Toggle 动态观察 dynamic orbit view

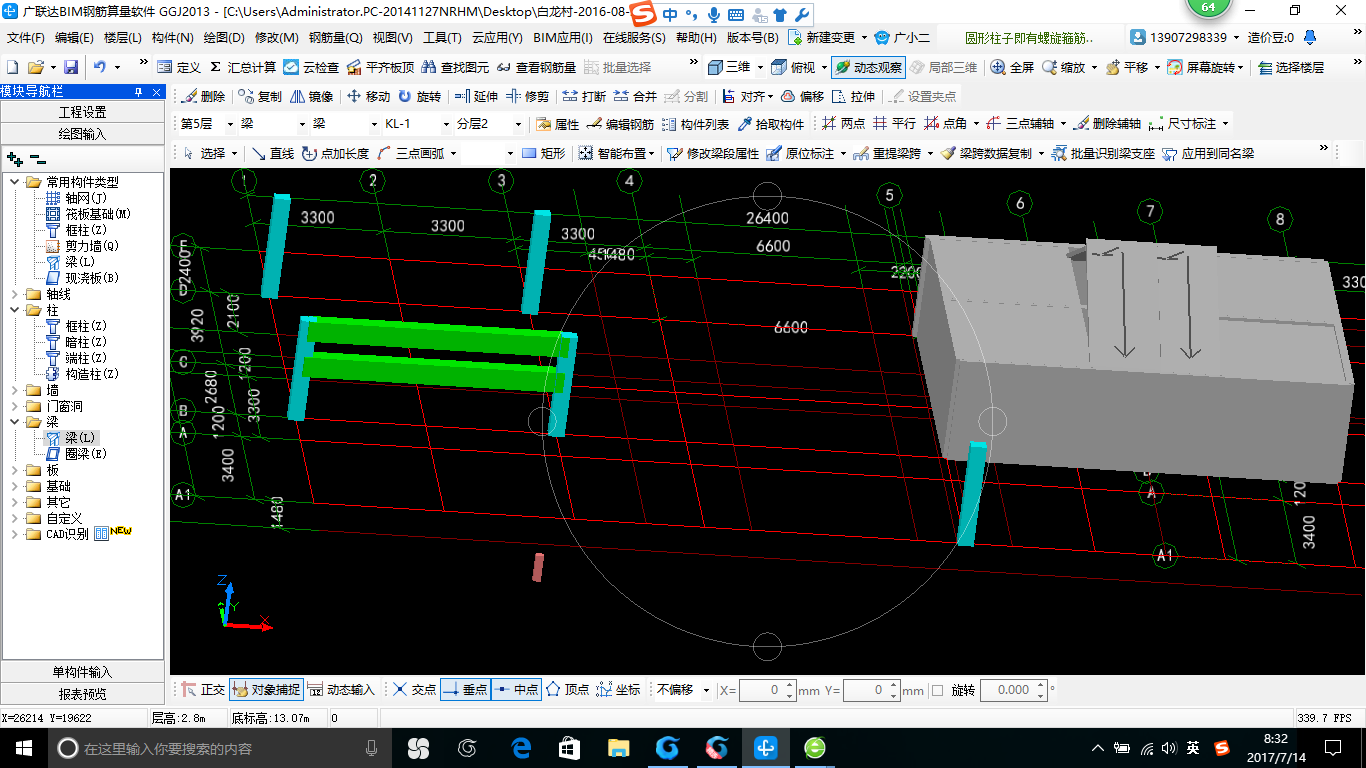click(868, 67)
